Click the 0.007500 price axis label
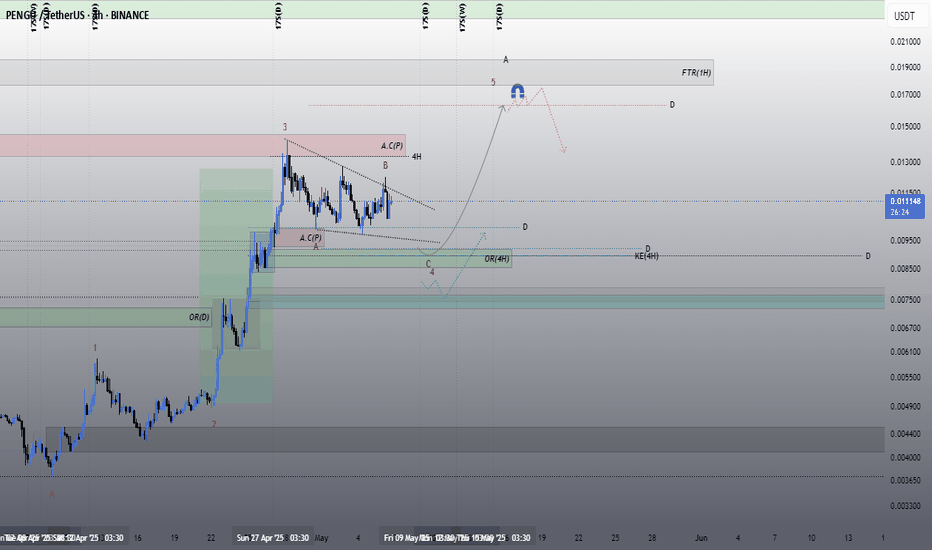932x550 pixels. point(905,300)
